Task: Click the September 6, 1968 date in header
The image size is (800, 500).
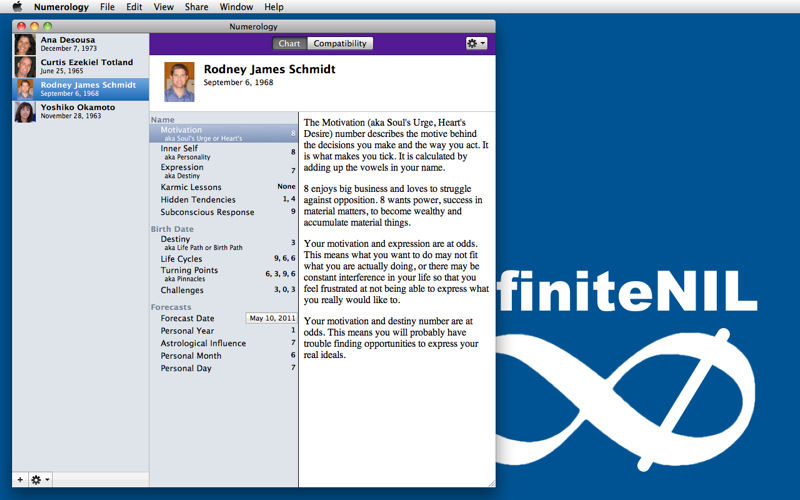Action: point(238,82)
